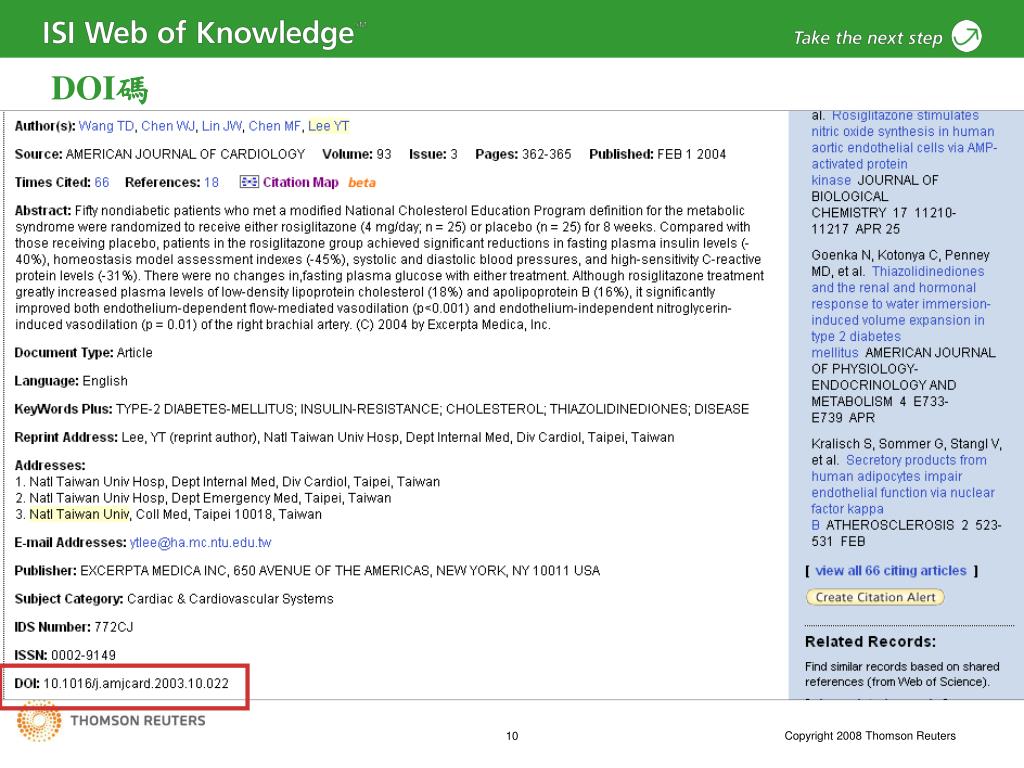Open Thiazolidinediones and the renal response article
The height and width of the screenshot is (768, 1024).
[901, 312]
